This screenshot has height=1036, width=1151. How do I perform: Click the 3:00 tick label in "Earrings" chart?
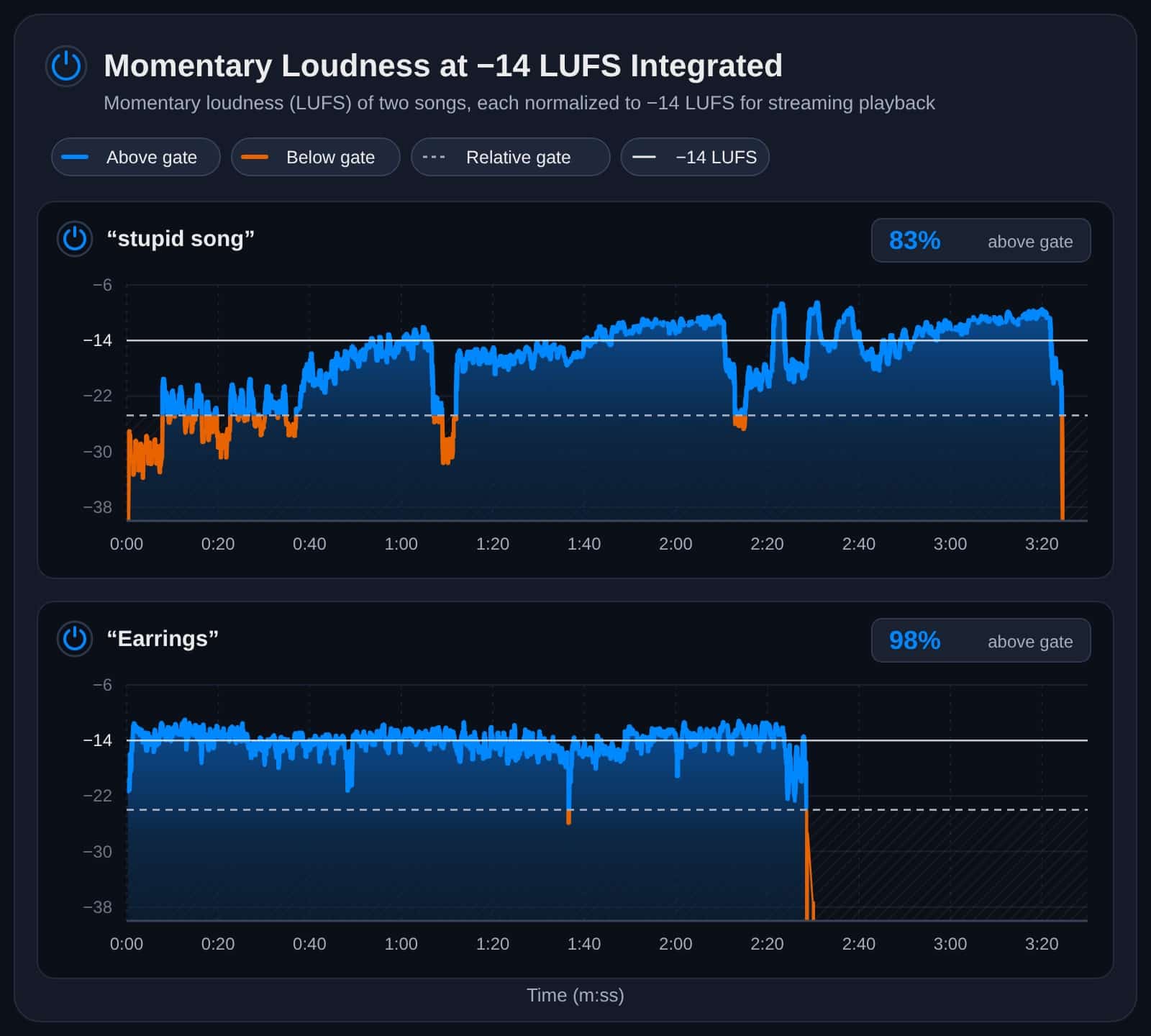click(950, 944)
